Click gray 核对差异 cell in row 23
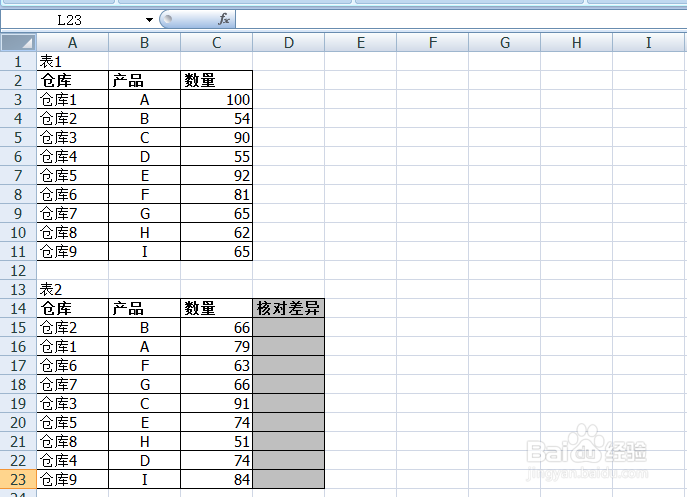This screenshot has width=687, height=497. coord(288,479)
